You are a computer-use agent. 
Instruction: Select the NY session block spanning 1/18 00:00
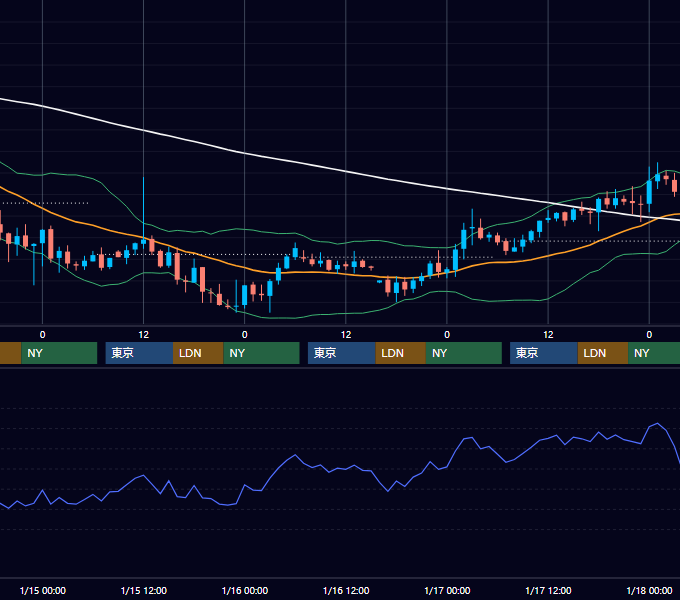pos(654,353)
